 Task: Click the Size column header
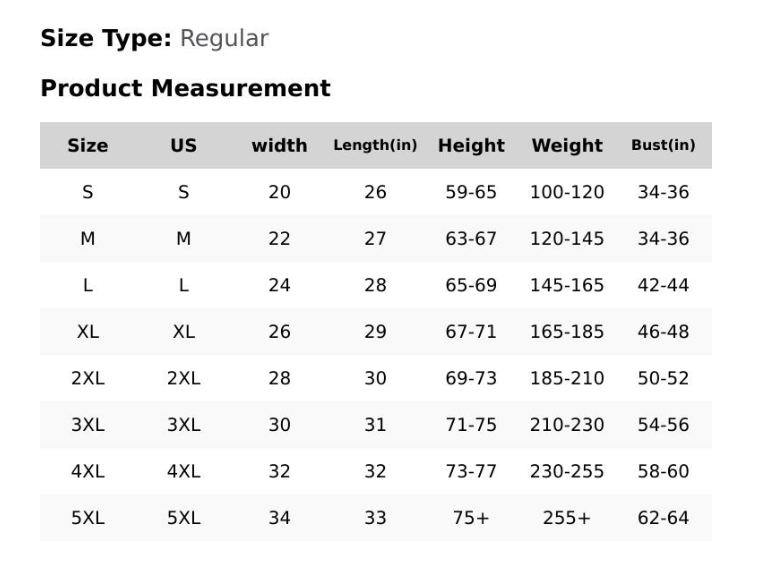click(x=87, y=145)
